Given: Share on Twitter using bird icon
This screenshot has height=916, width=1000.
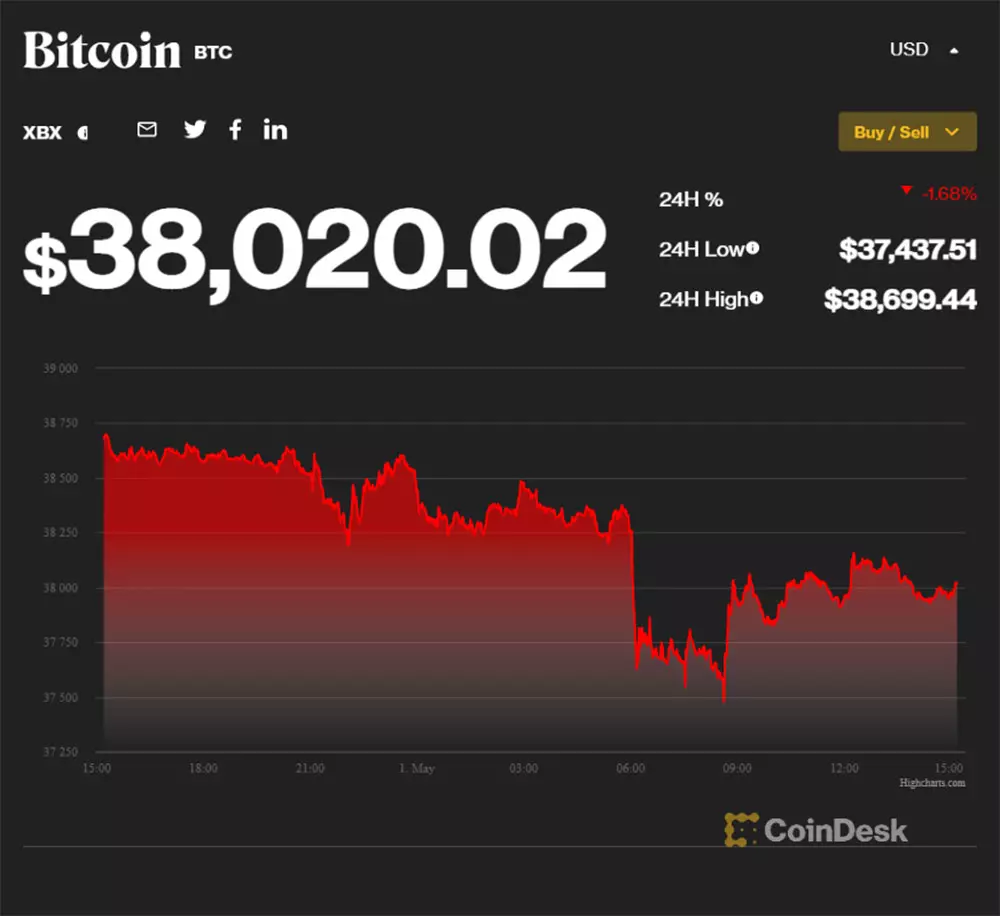Looking at the screenshot, I should pos(195,129).
